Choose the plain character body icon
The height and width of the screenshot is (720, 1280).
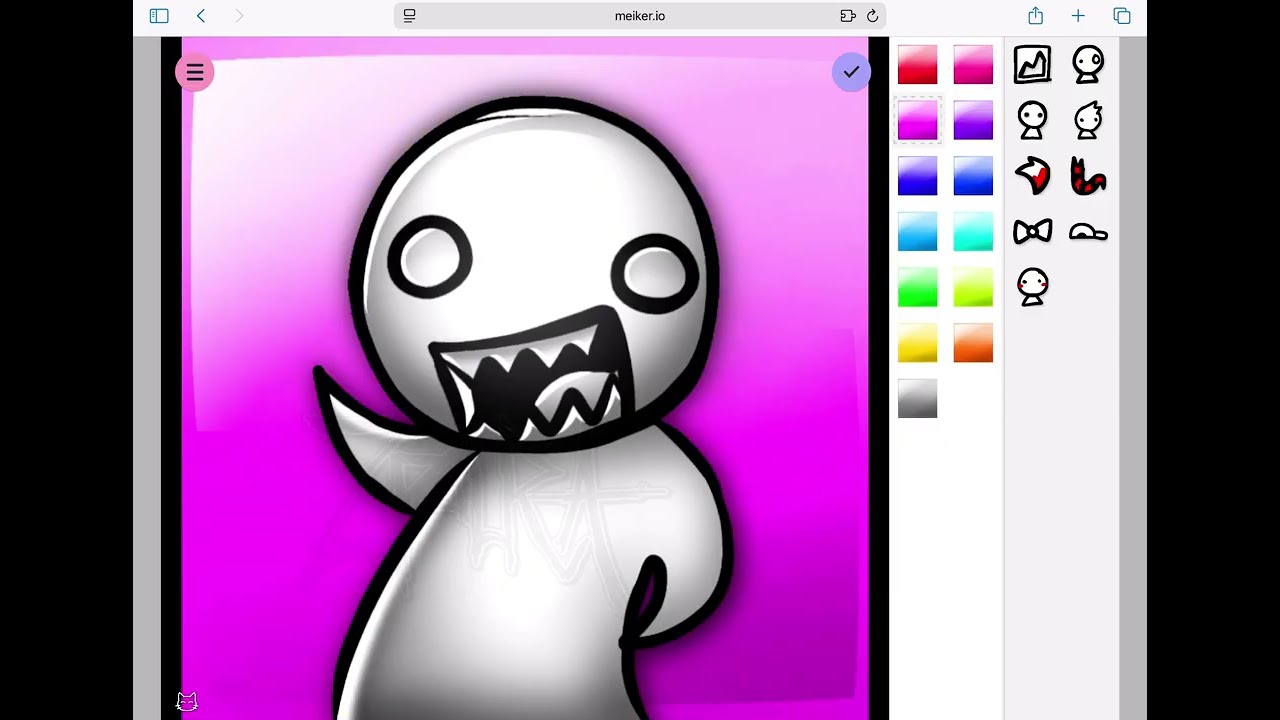point(1032,121)
